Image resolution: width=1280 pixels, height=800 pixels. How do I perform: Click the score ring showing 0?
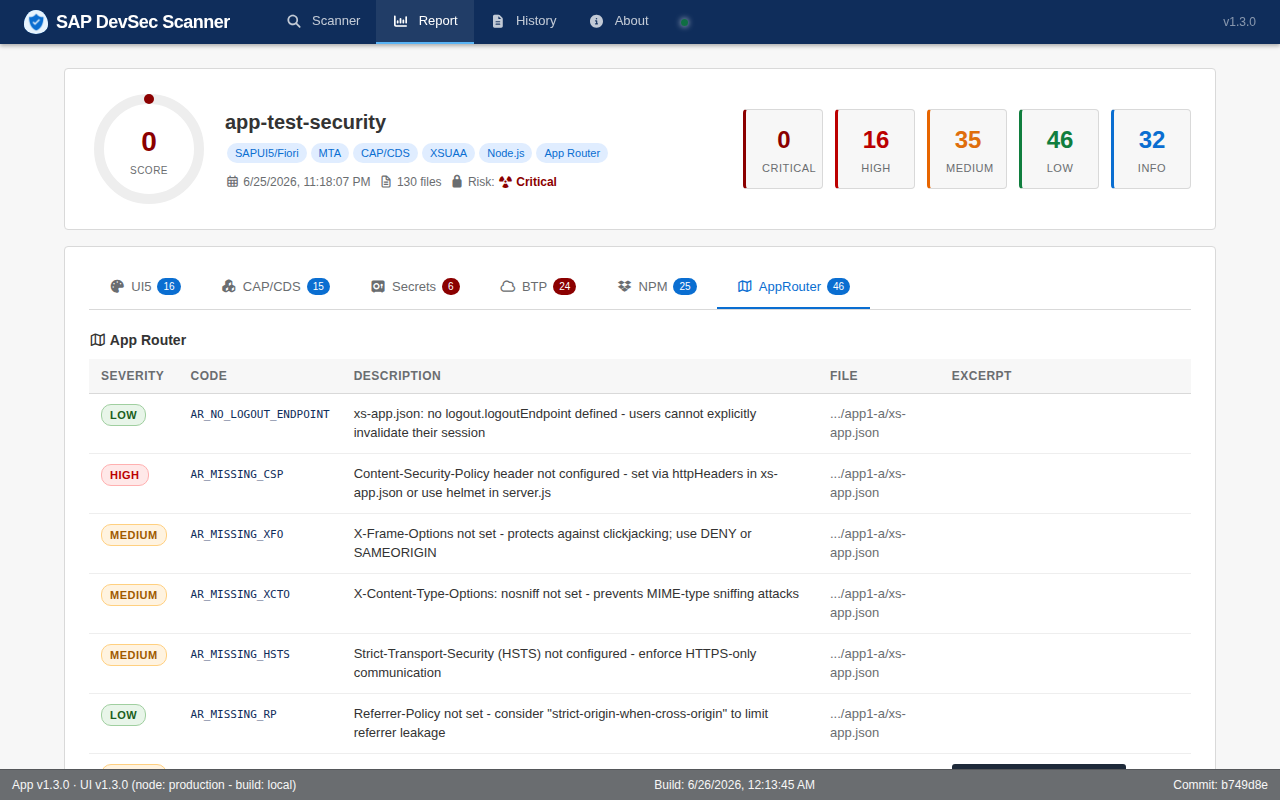coord(149,149)
